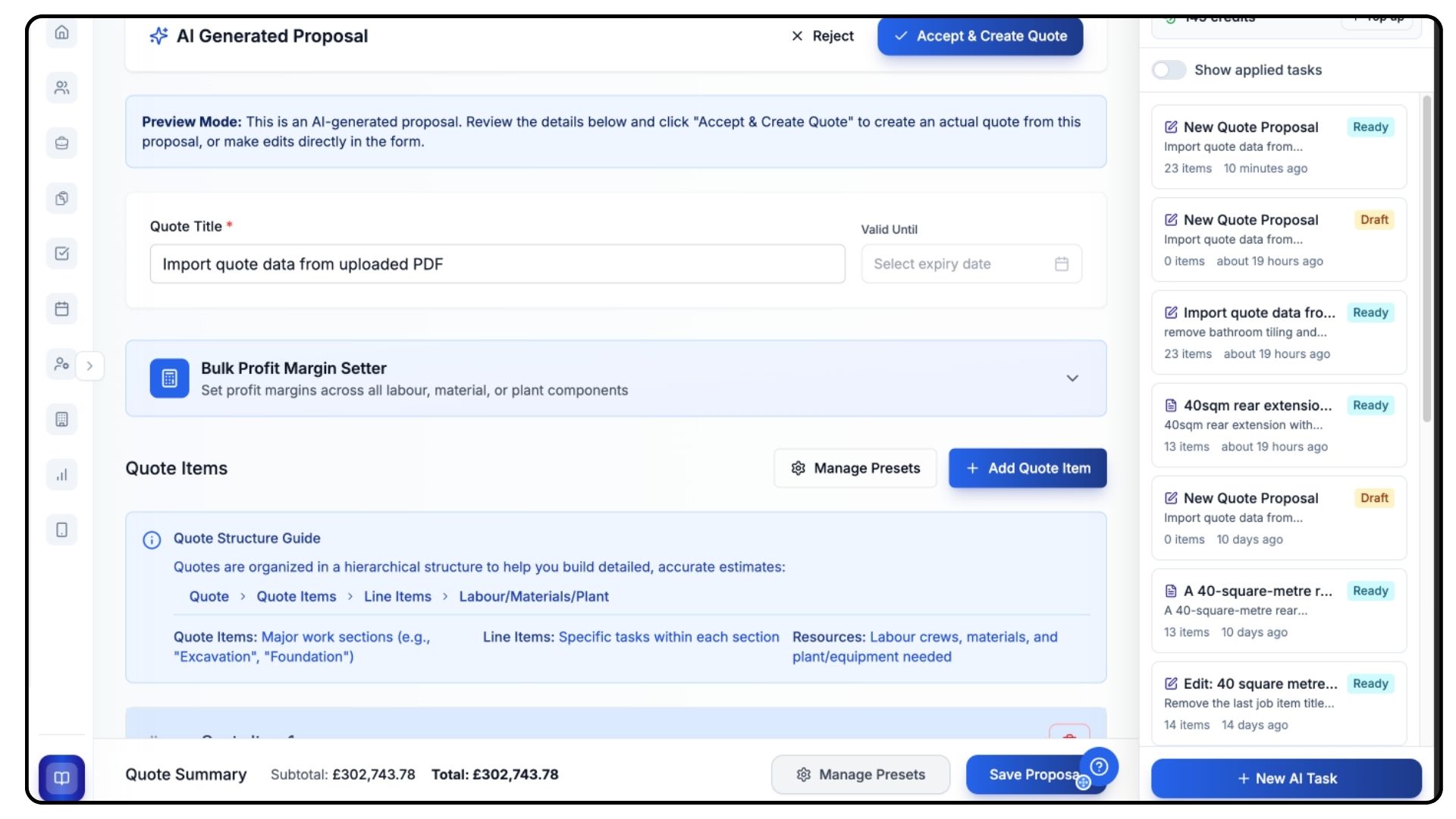
Task: Click the task list vertical scrollbar
Action: click(x=1426, y=258)
